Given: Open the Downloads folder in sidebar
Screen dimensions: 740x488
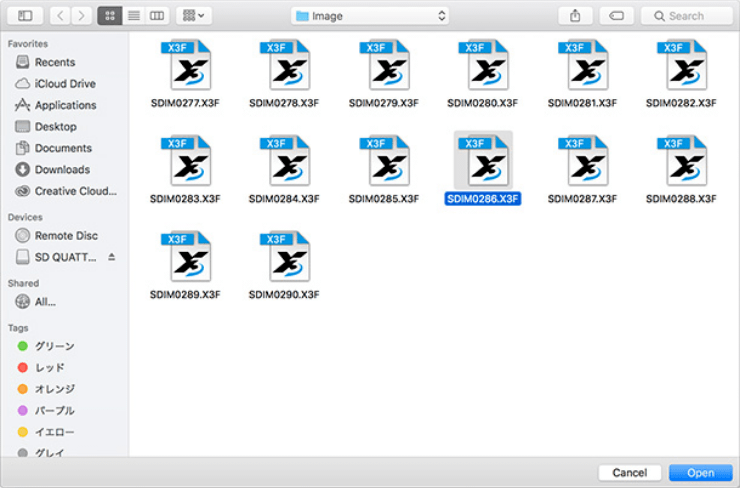Looking at the screenshot, I should tap(62, 170).
